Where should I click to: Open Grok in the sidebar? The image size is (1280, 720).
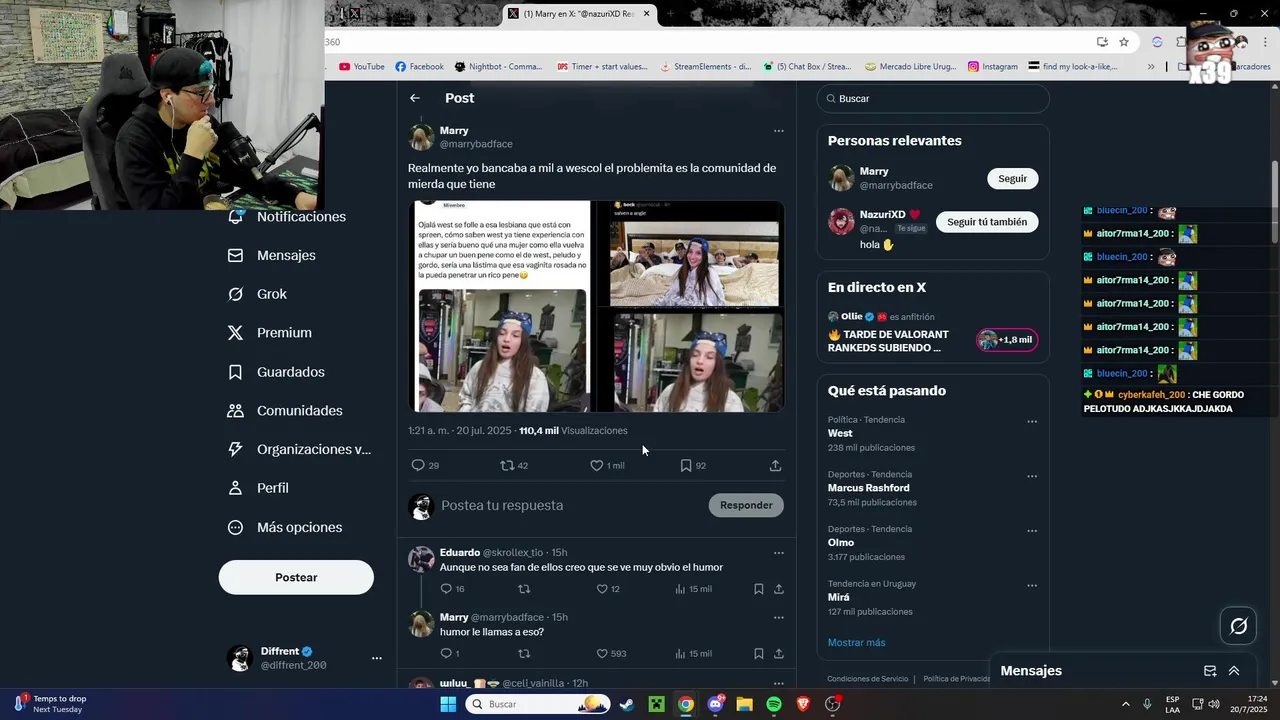pyautogui.click(x=258, y=294)
